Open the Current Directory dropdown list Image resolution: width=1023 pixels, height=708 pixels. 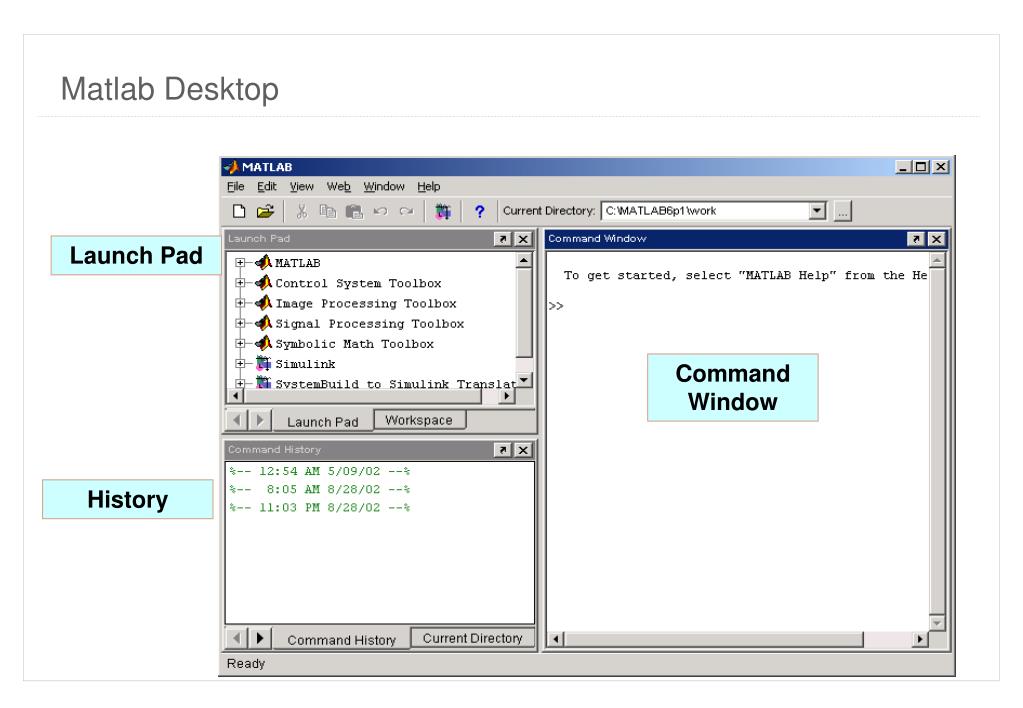click(x=817, y=211)
